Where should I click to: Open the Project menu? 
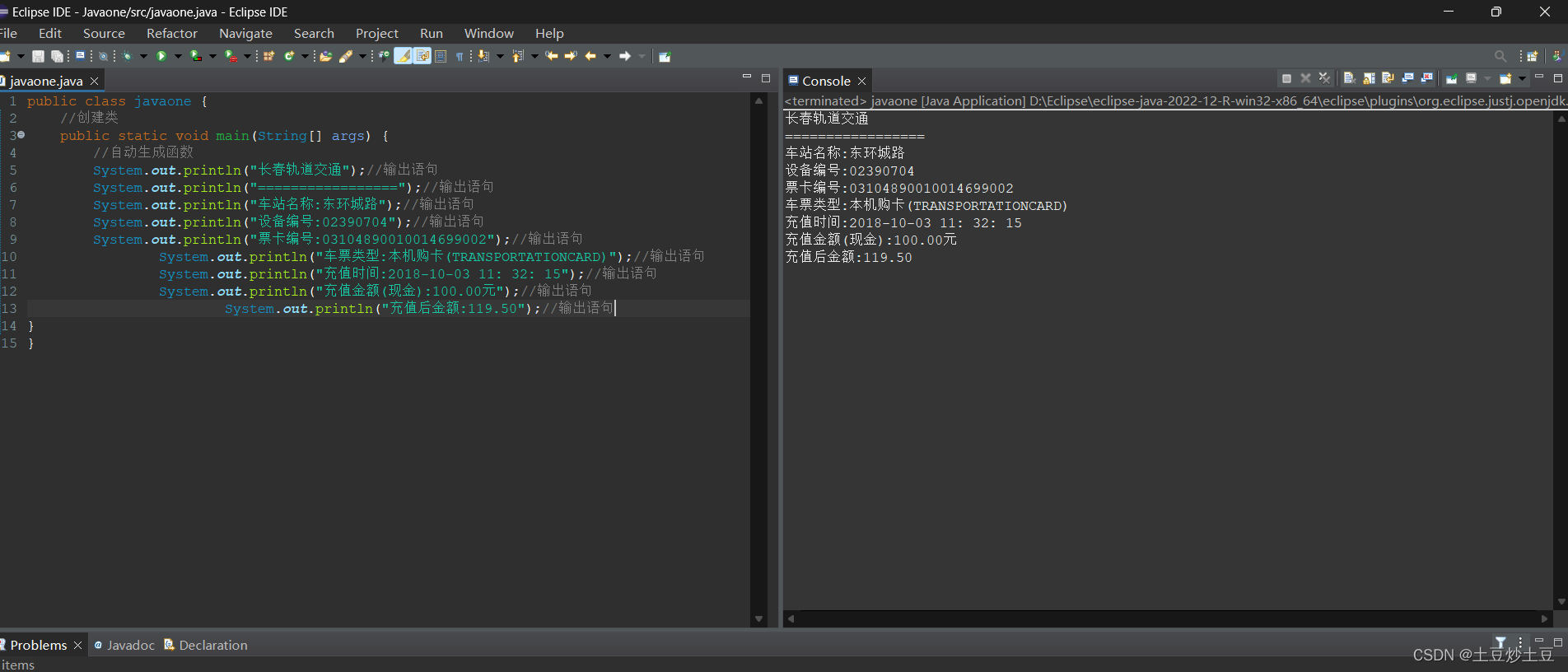(377, 33)
